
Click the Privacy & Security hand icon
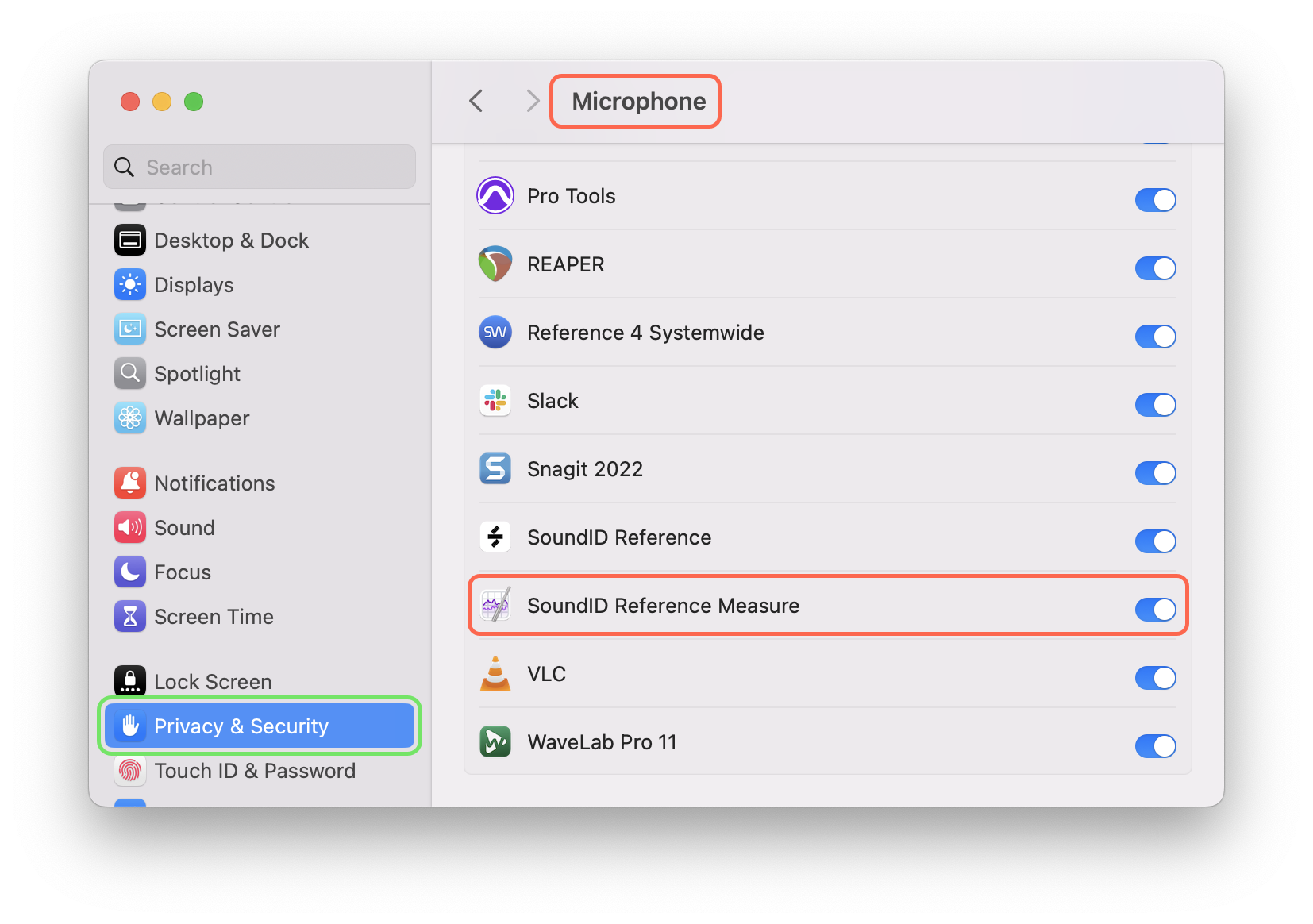click(130, 726)
